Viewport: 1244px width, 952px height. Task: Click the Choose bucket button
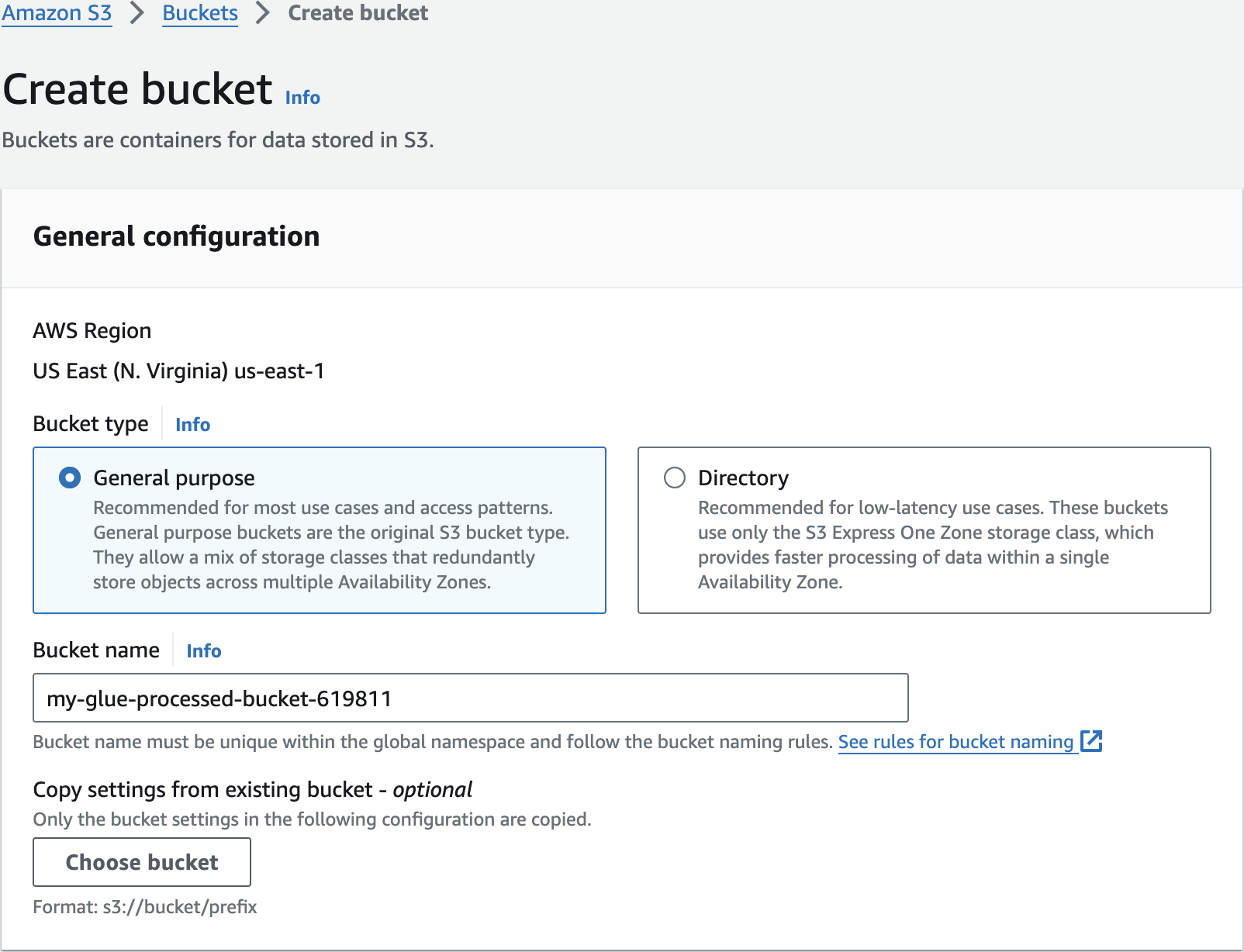pos(142,862)
